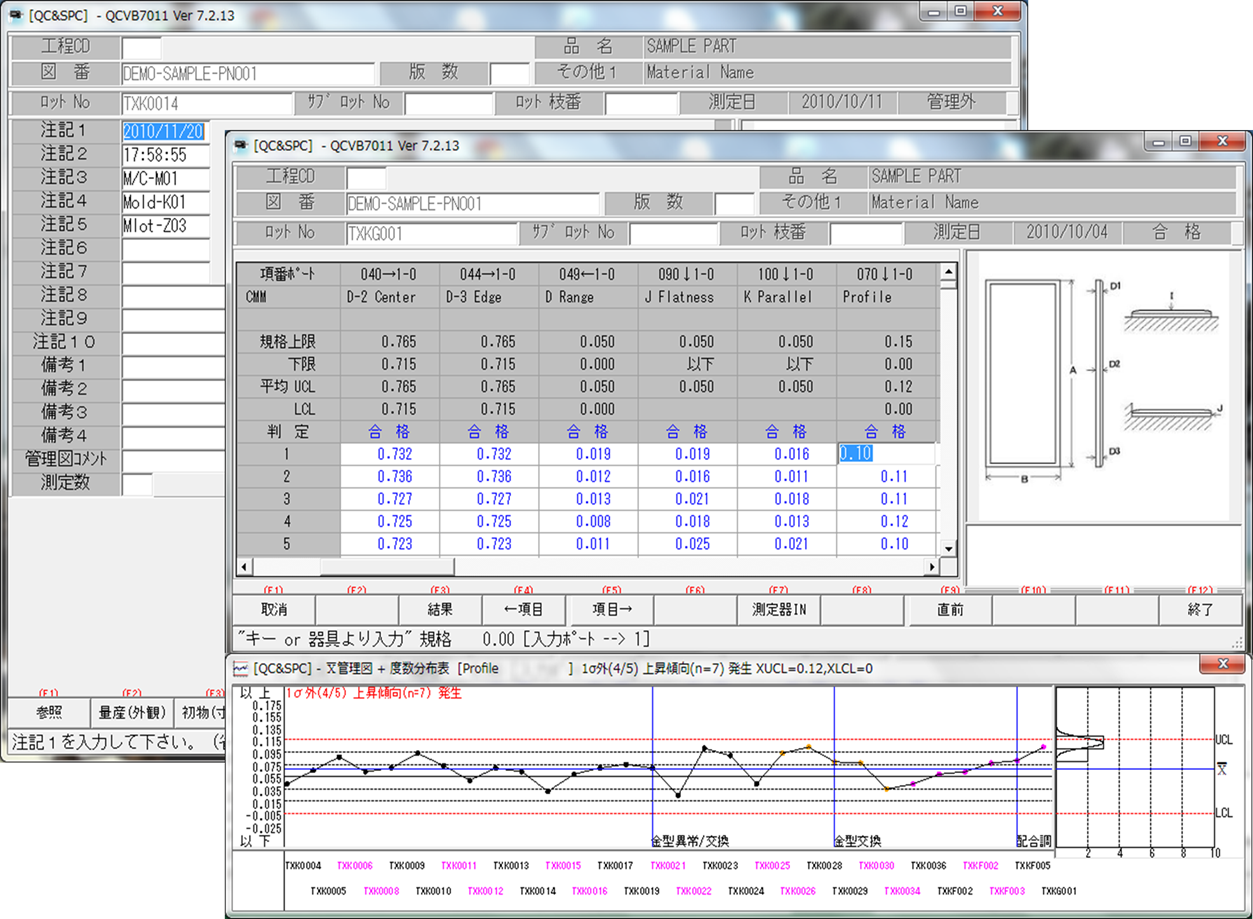The height and width of the screenshot is (919, 1253).
Task: Click the 注記4 field showing Mold-K01
Action: tap(166, 202)
